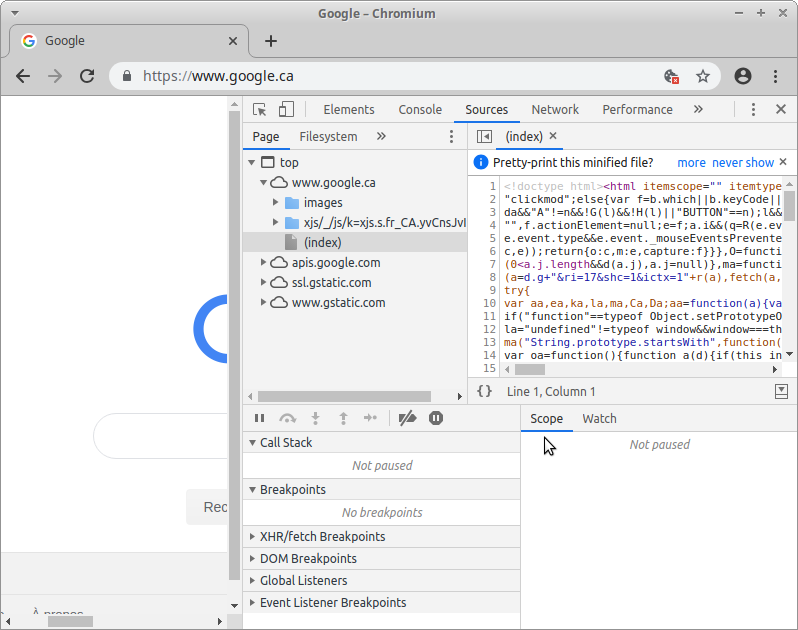The height and width of the screenshot is (630, 798).
Task: Click the 'never show' link
Action: tap(743, 163)
